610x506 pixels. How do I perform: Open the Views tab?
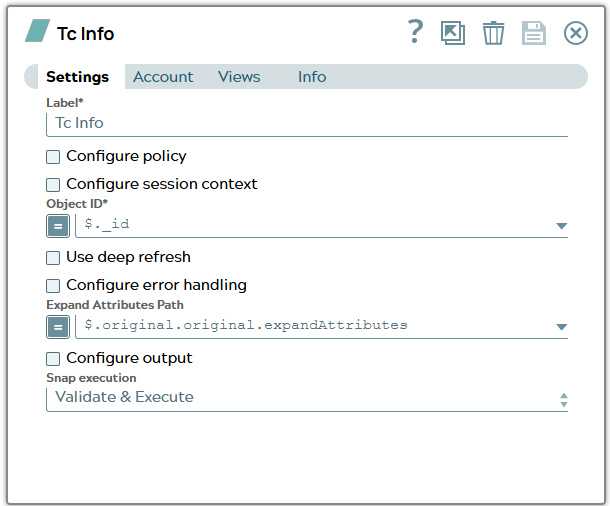(x=239, y=77)
